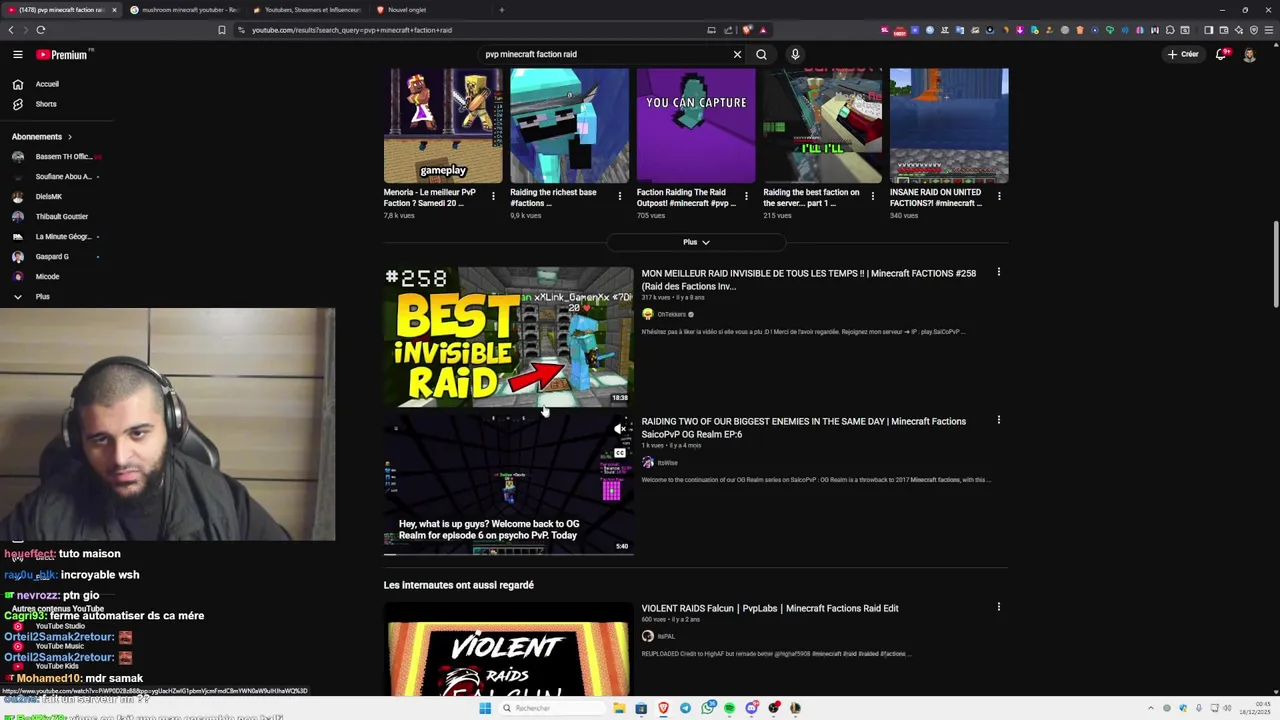Open the account avatar menu
The height and width of the screenshot is (720, 1280).
pos(1249,55)
